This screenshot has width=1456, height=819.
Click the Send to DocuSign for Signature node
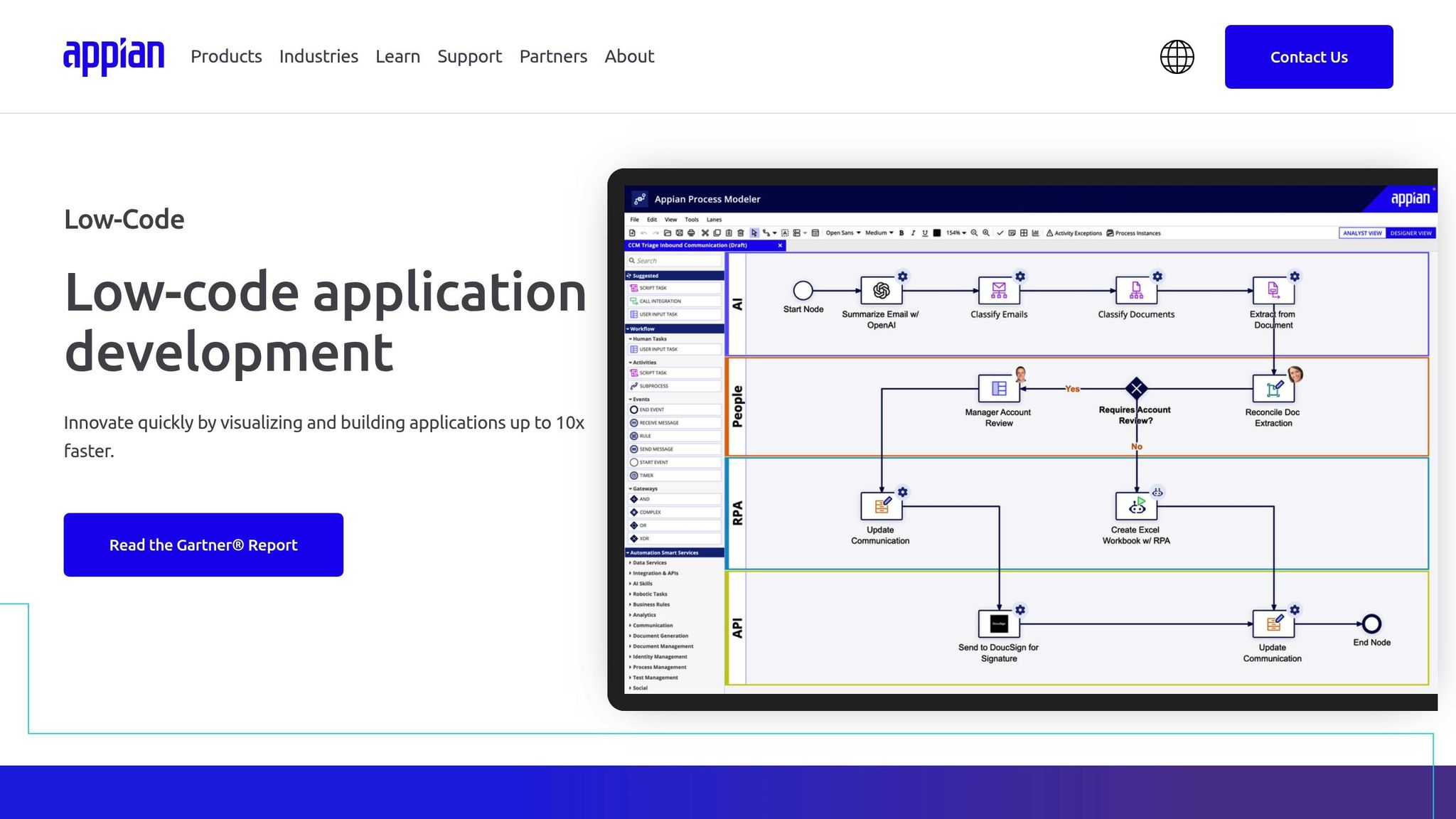point(999,623)
